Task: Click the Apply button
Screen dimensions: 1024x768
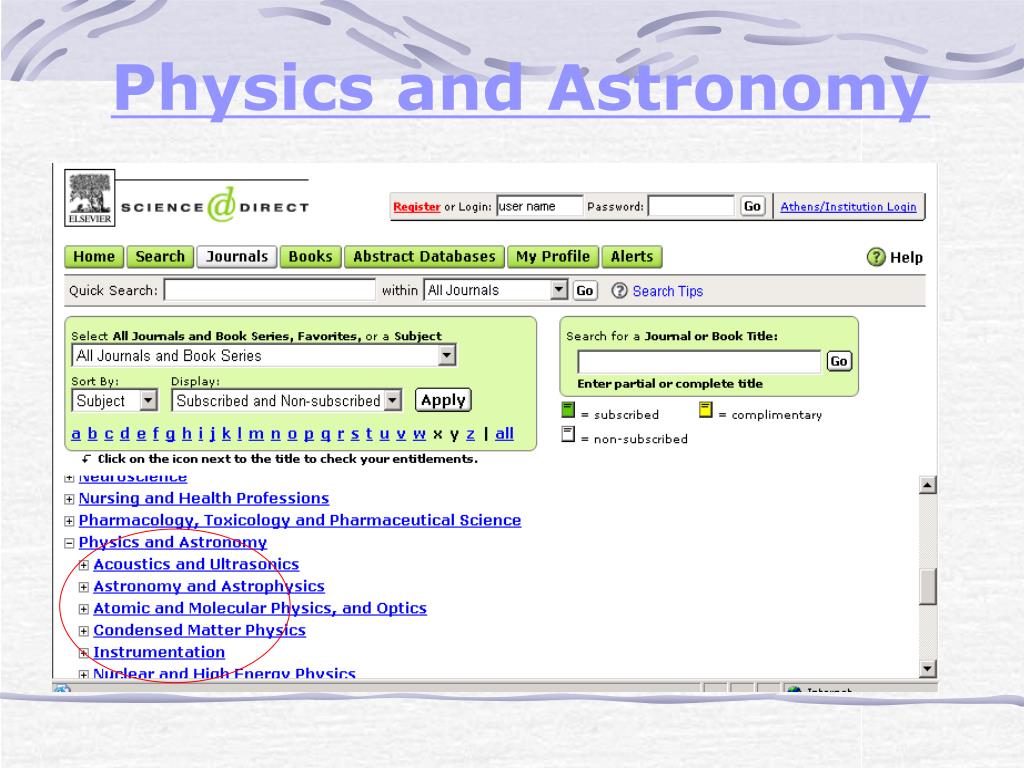Action: (443, 400)
